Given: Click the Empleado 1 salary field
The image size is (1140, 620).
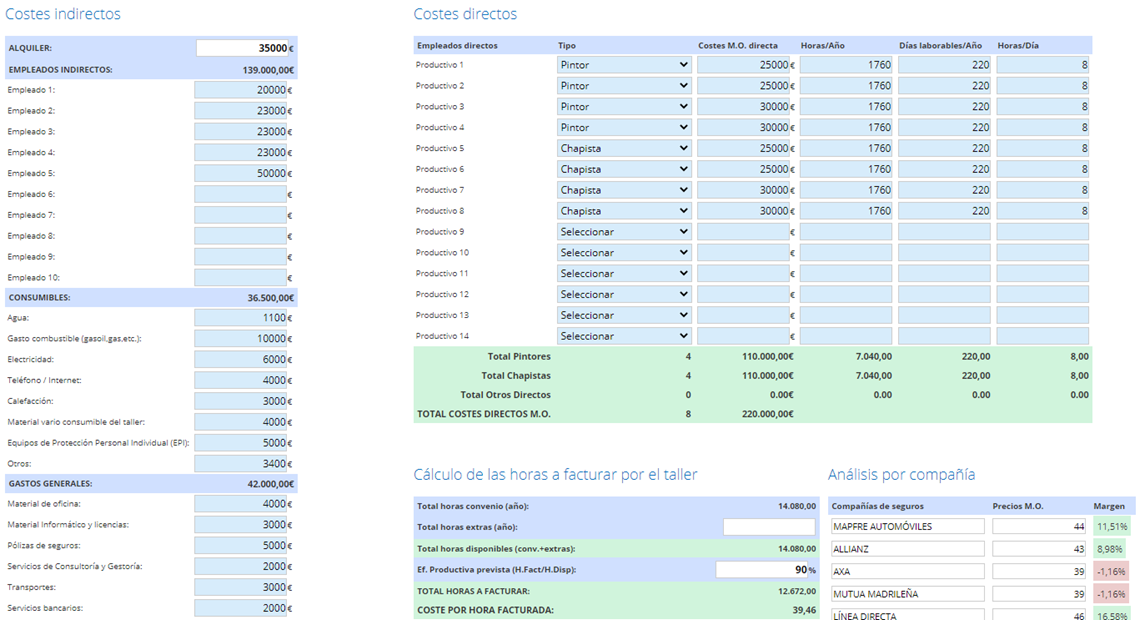Looking at the screenshot, I should point(240,90).
